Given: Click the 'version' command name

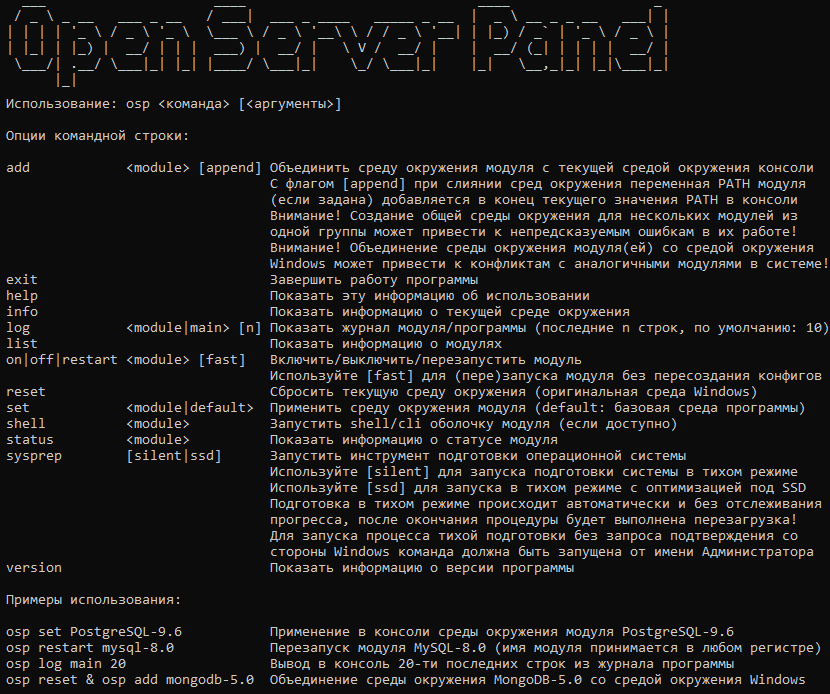Looking at the screenshot, I should pyautogui.click(x=34, y=567).
